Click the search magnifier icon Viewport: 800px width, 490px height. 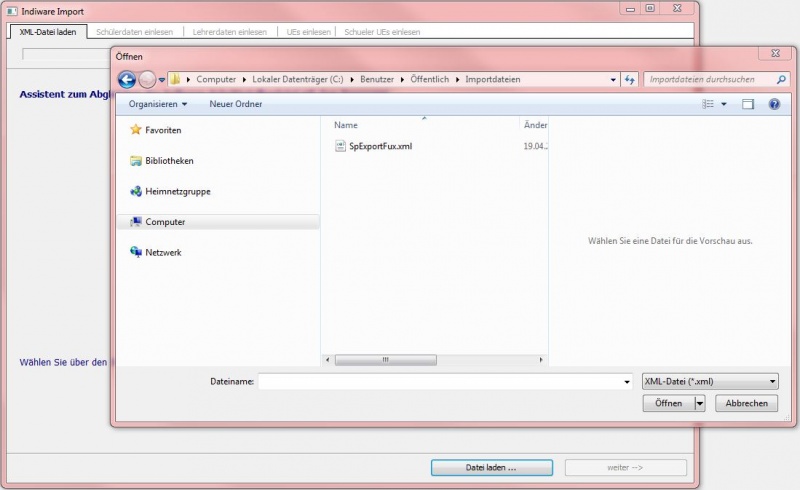781,80
